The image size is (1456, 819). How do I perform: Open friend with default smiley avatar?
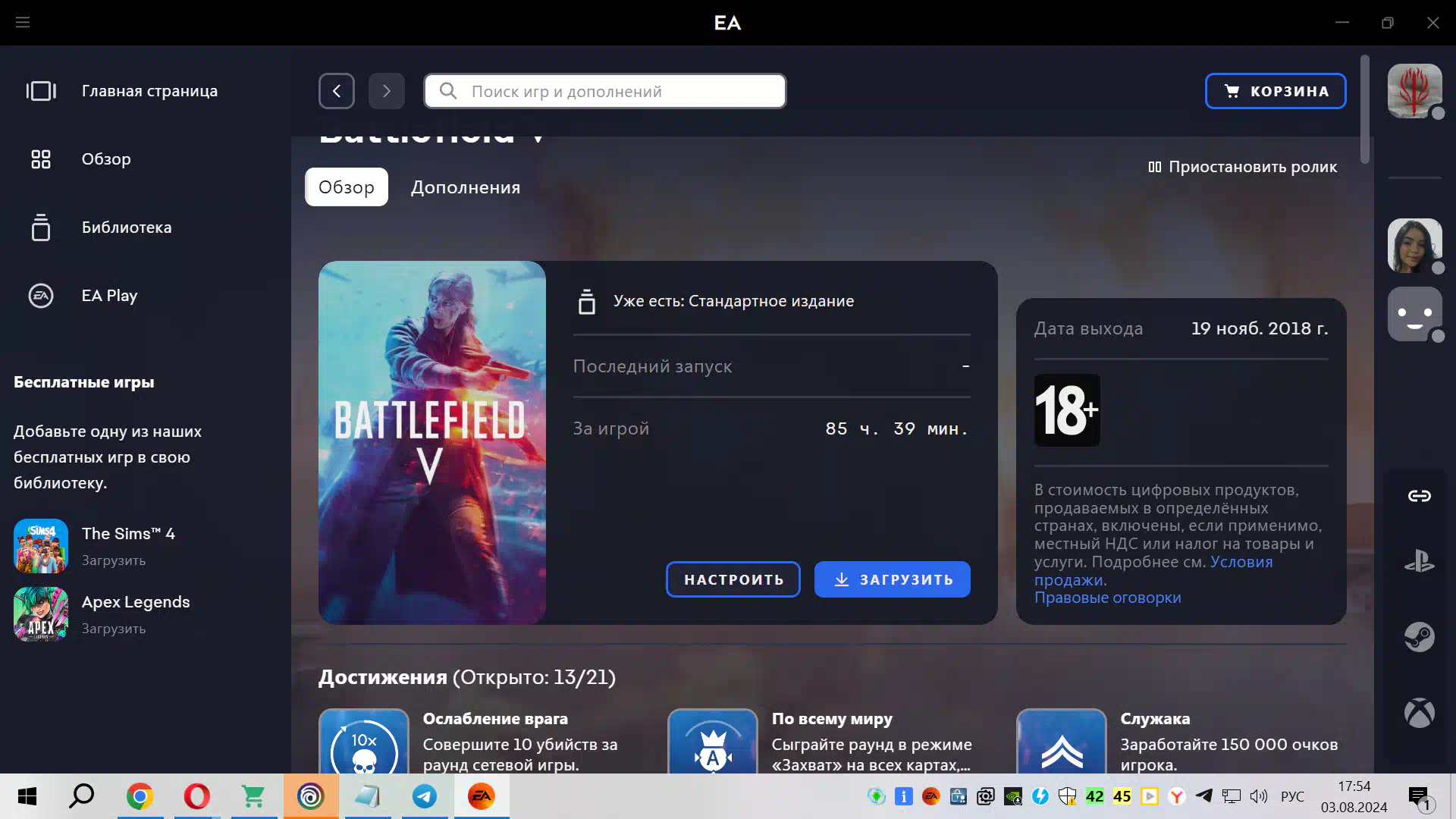coord(1414,314)
